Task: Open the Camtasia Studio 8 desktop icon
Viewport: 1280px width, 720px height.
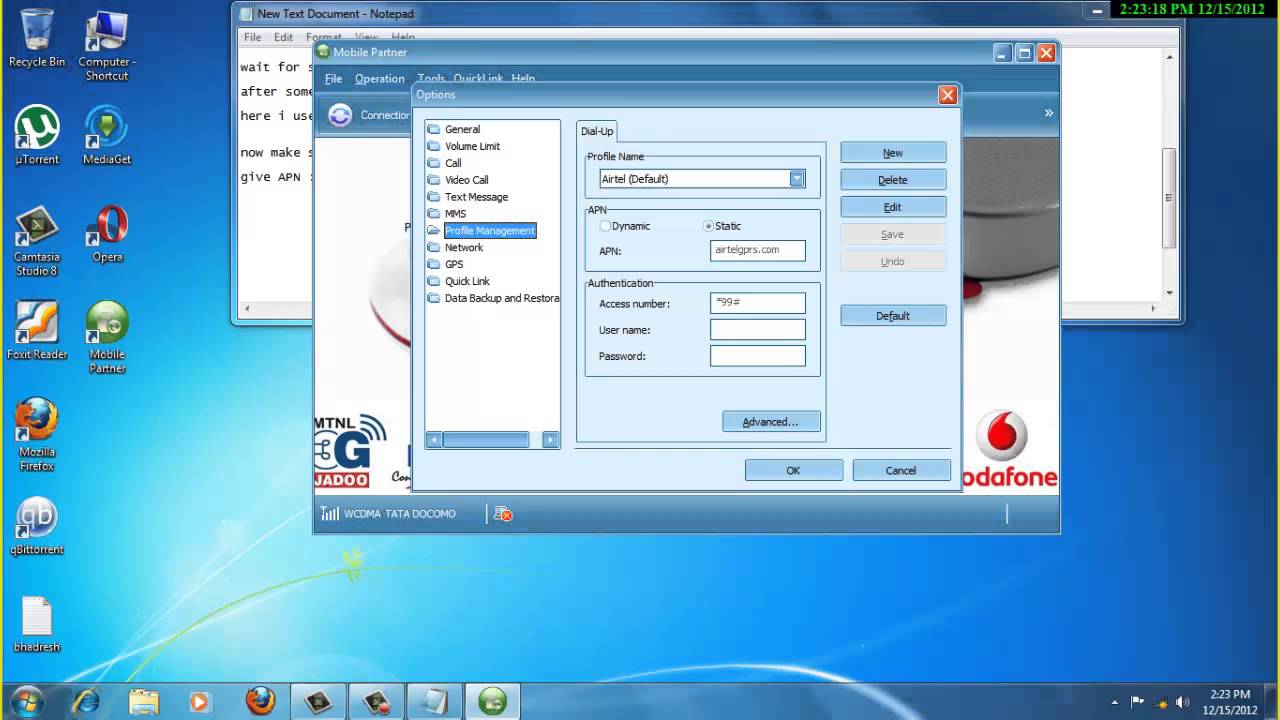Action: (x=37, y=240)
